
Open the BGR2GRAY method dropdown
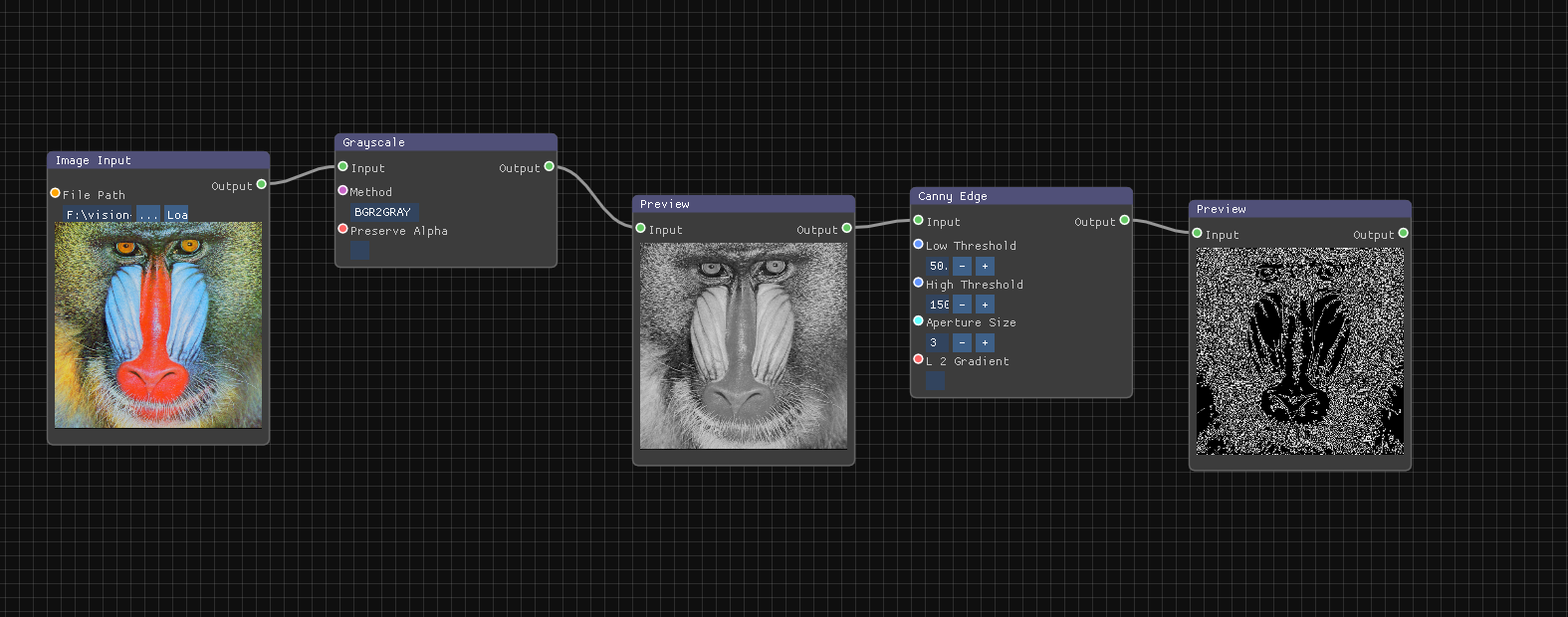383,212
